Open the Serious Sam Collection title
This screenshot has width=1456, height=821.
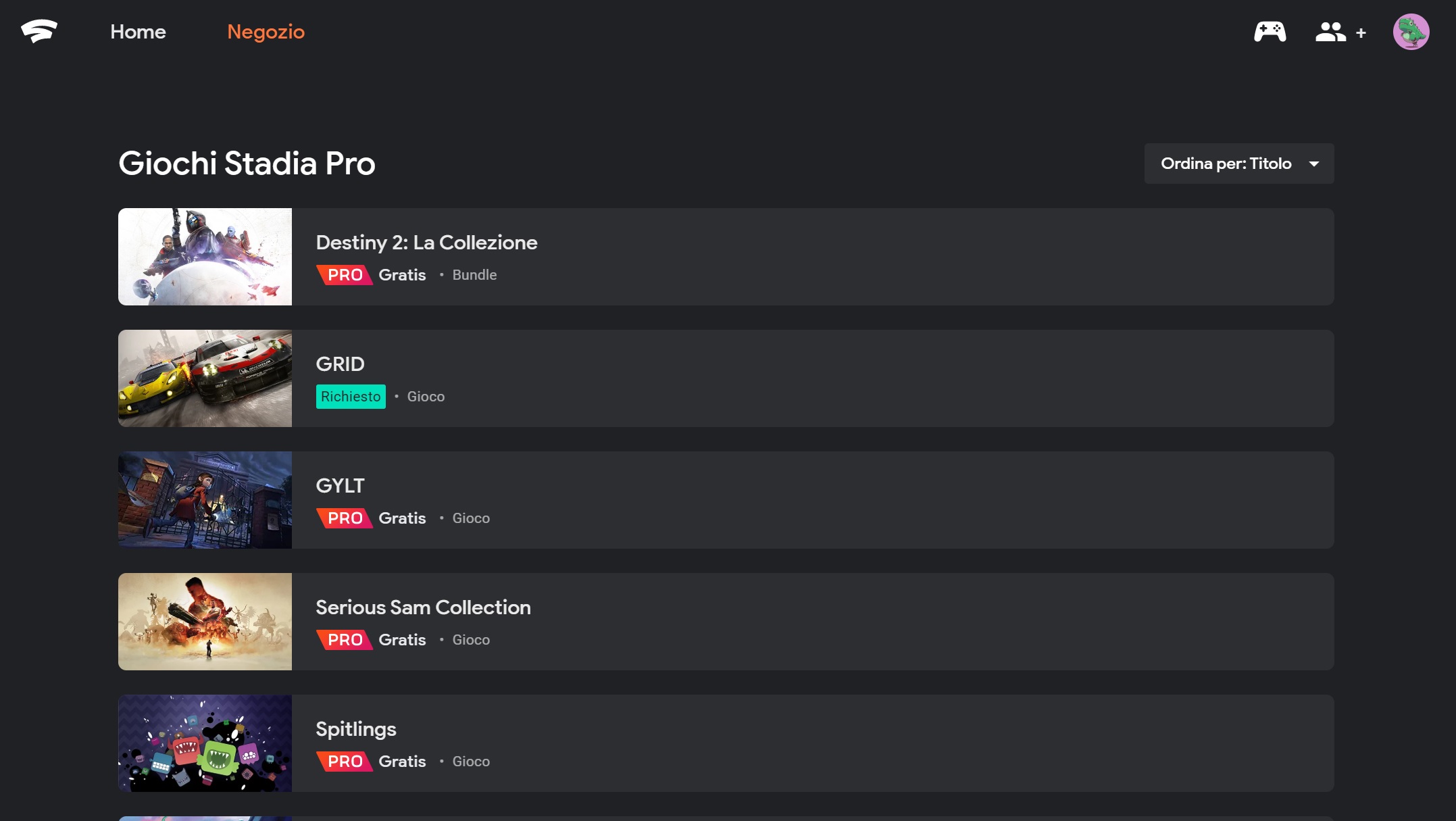423,607
